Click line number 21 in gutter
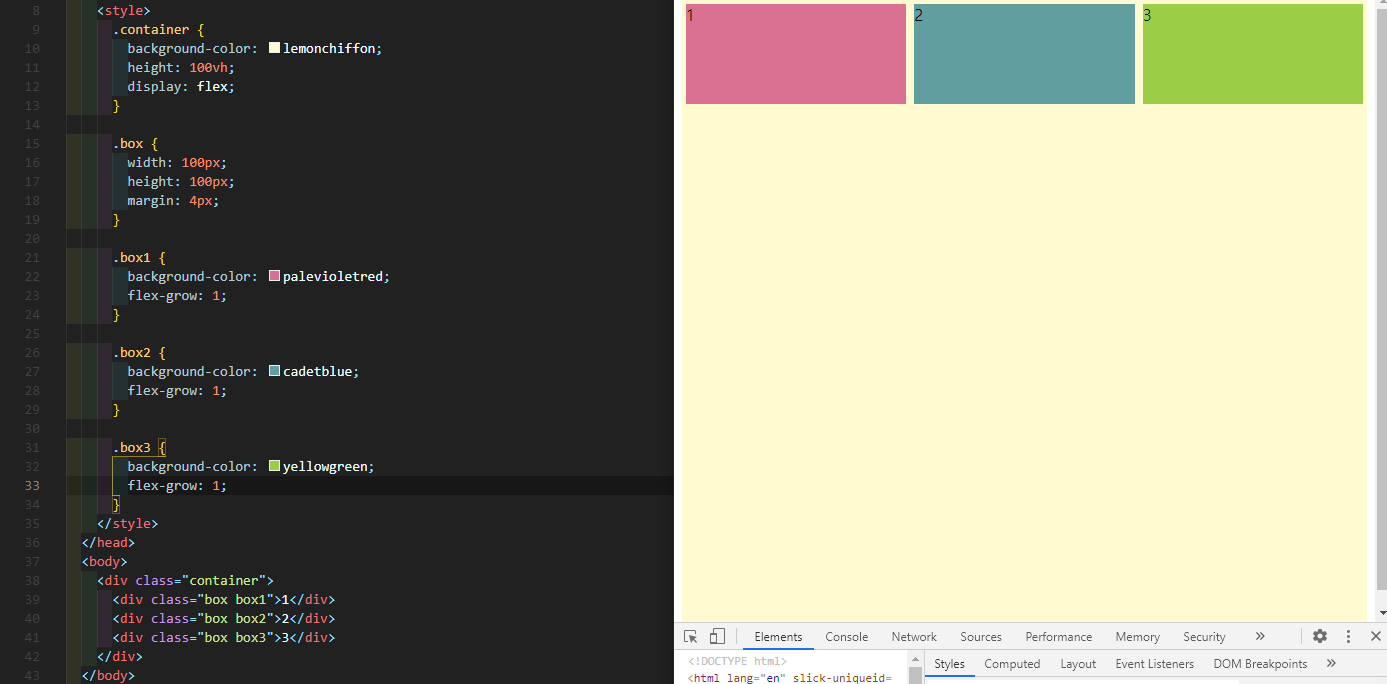1387x684 pixels. pyautogui.click(x=32, y=257)
